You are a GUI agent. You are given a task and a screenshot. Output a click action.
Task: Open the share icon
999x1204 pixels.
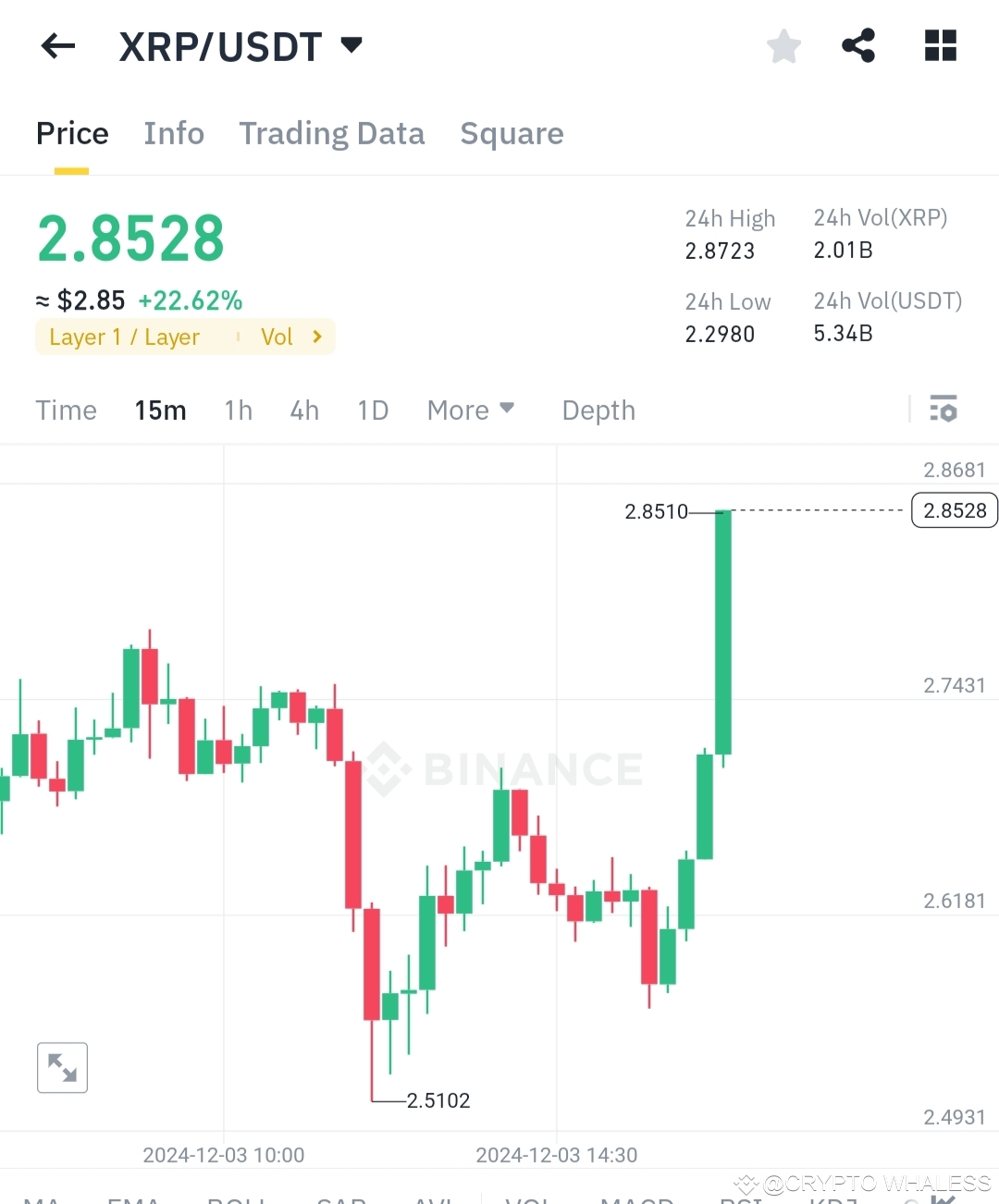(858, 45)
